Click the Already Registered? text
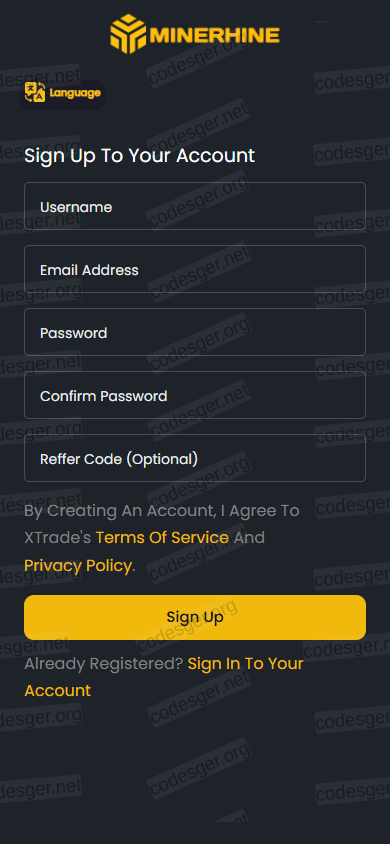Image resolution: width=390 pixels, height=844 pixels. point(104,664)
